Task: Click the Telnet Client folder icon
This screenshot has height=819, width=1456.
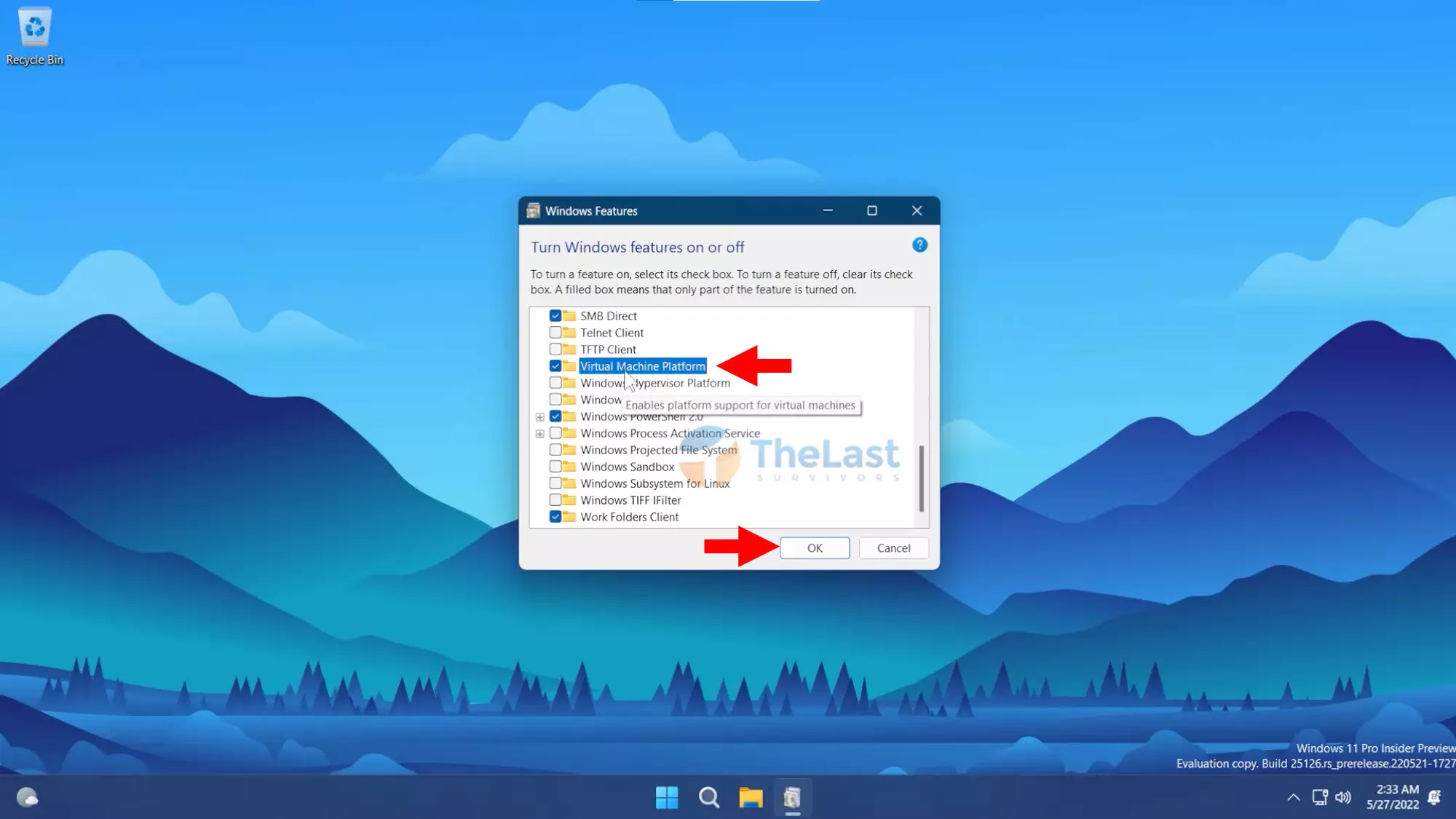Action: pyautogui.click(x=569, y=333)
